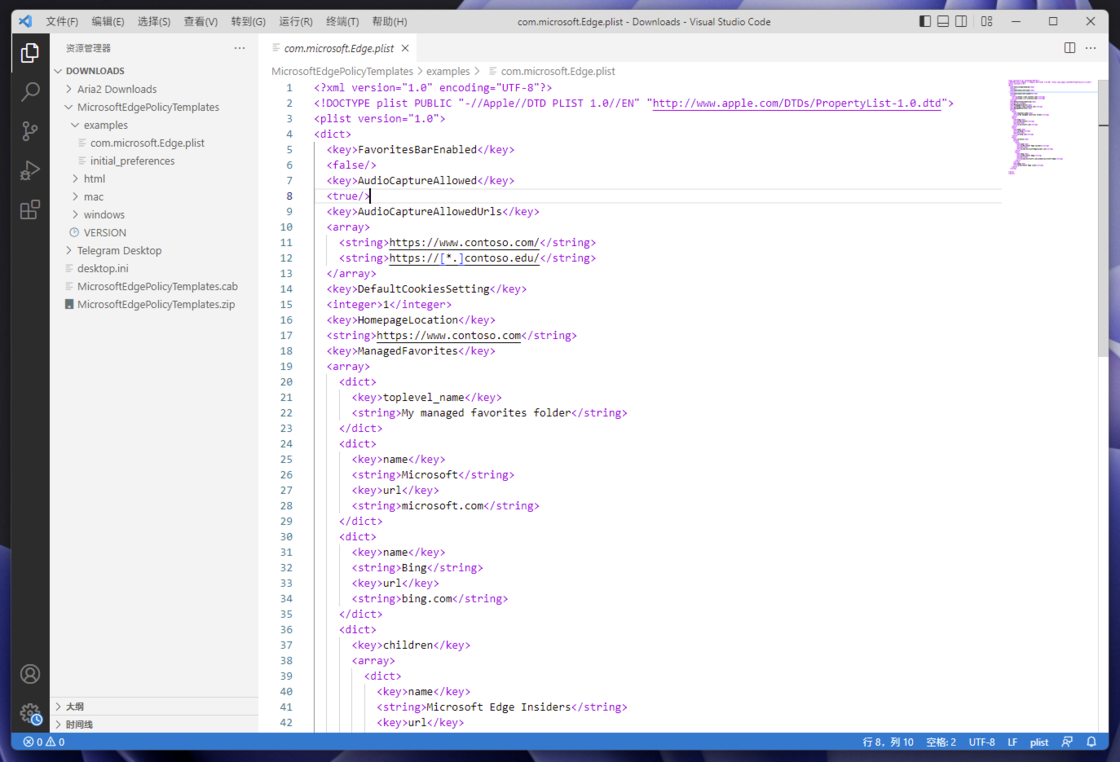Toggle the primary sidebar layout button
Viewport: 1120px width, 762px height.
925,21
